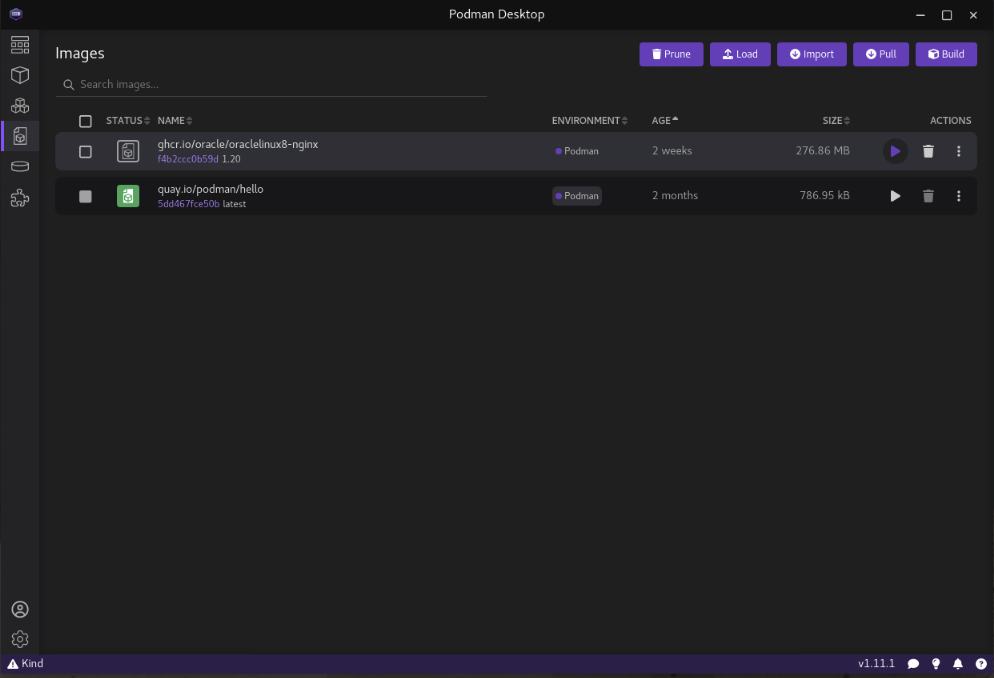Screen dimensions: 994x678
Task: Toggle the select-all images checkbox
Action: click(85, 121)
